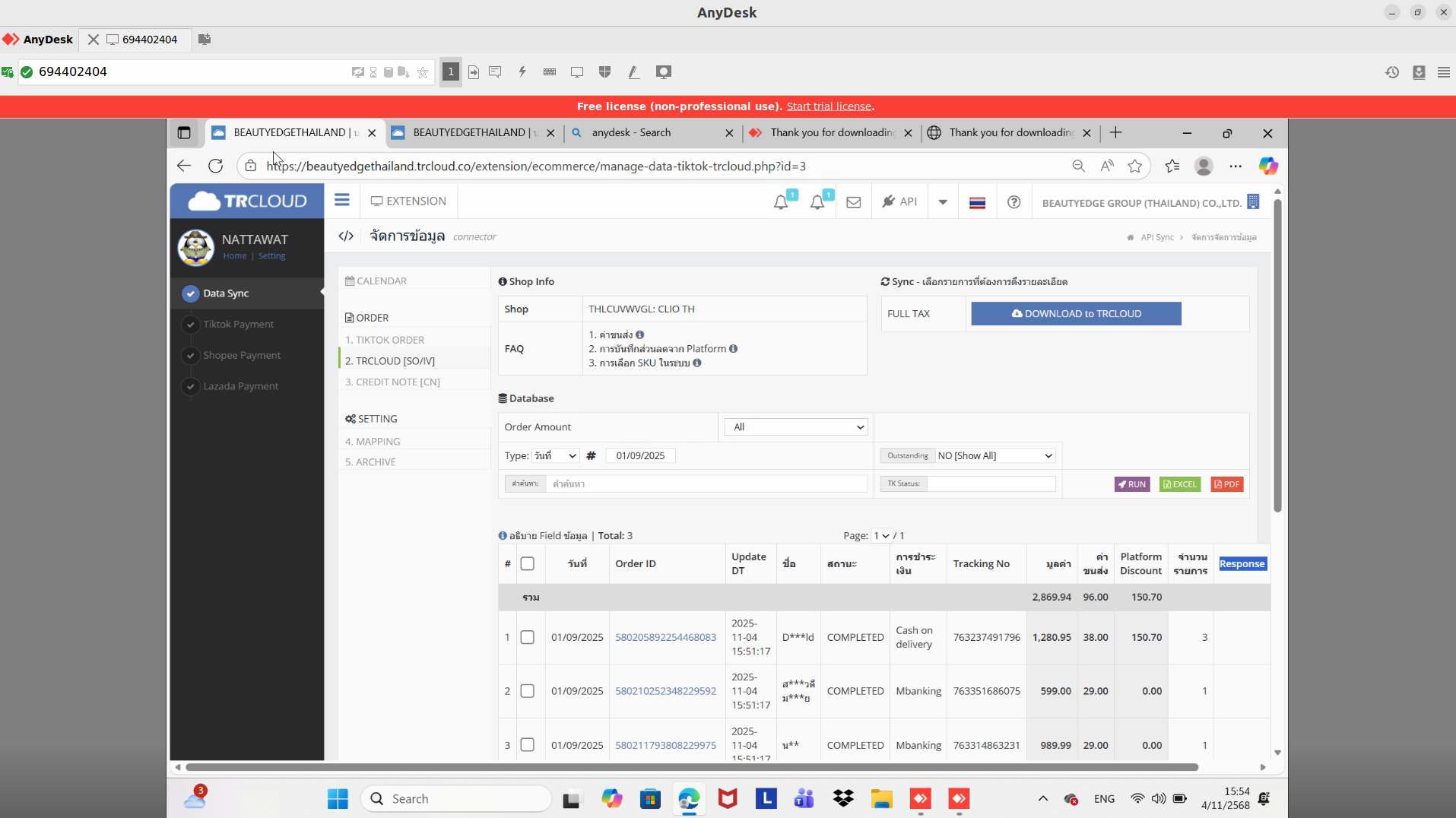Click the TRCloud hamburger menu icon
Viewport: 1456px width, 818px height.
point(341,201)
